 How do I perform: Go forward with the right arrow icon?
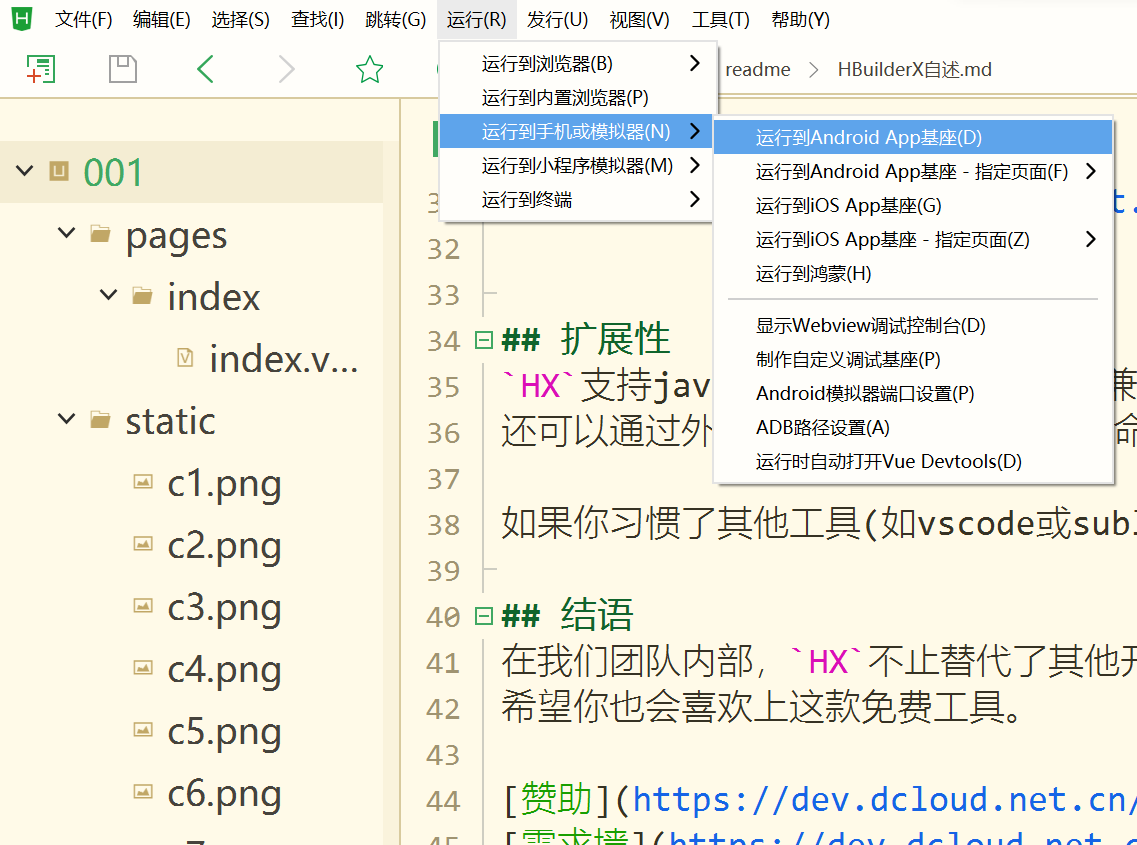[287, 69]
